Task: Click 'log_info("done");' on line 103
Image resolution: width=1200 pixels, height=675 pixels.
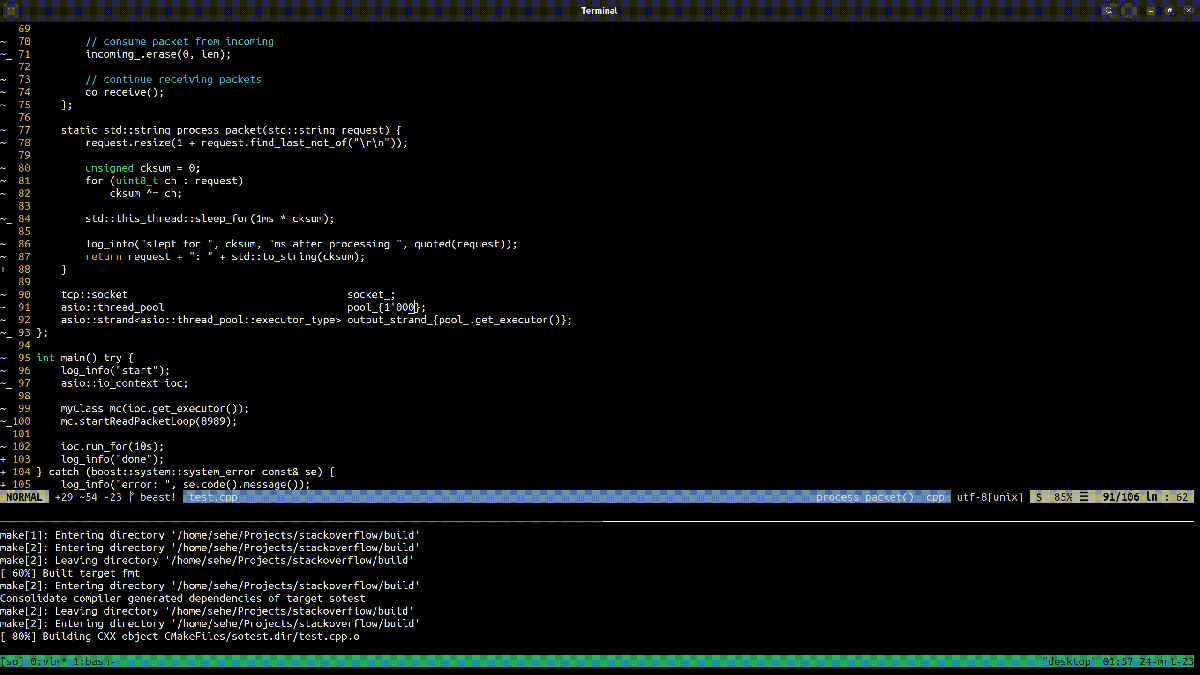Action: [x=112, y=459]
